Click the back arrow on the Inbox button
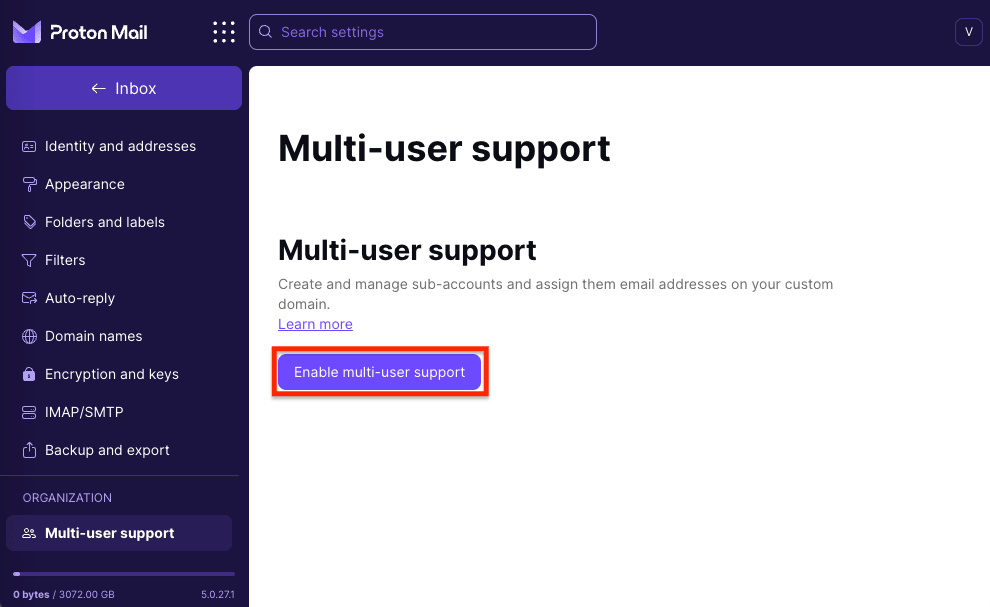Screen dimensions: 990x607 (x=97, y=88)
